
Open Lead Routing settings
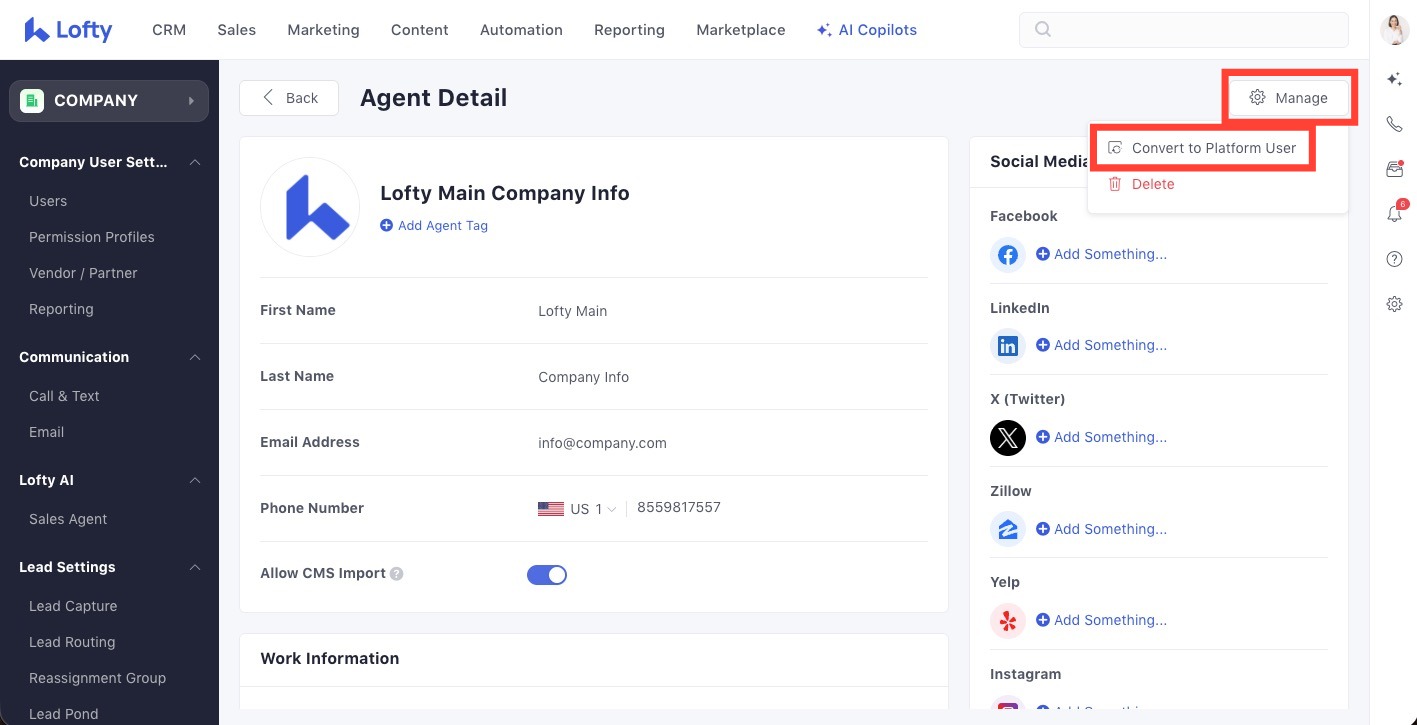72,642
